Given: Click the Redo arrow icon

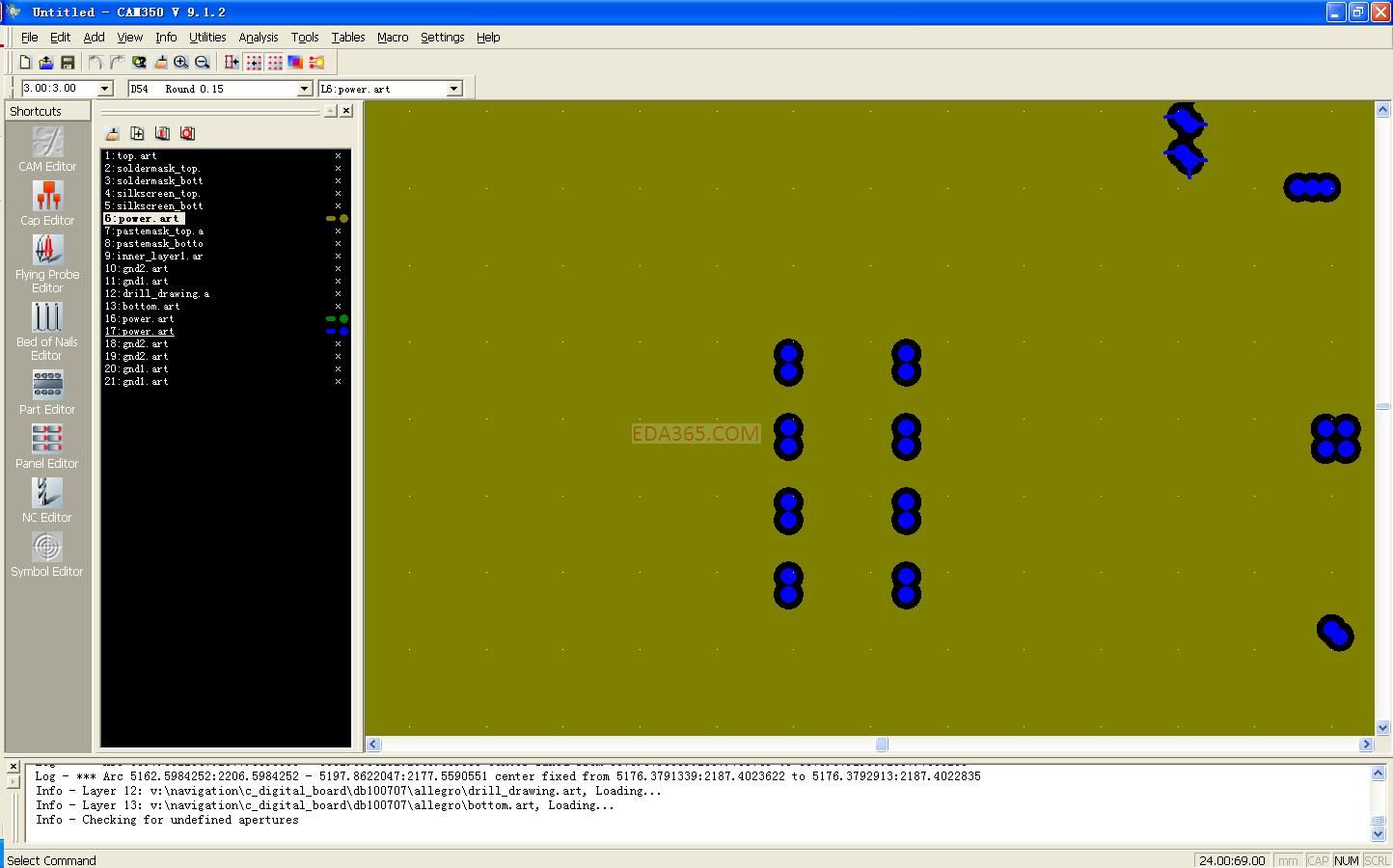Looking at the screenshot, I should click(x=117, y=63).
